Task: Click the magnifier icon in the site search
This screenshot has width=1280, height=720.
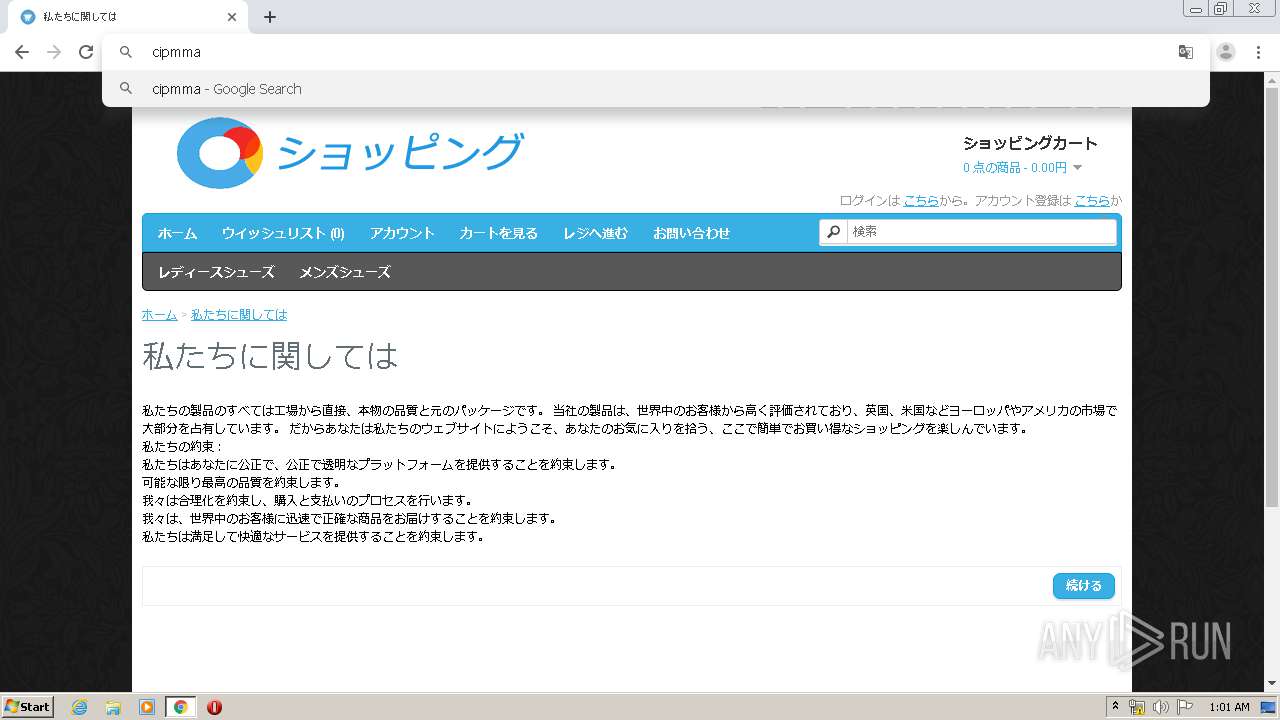Action: [x=833, y=232]
